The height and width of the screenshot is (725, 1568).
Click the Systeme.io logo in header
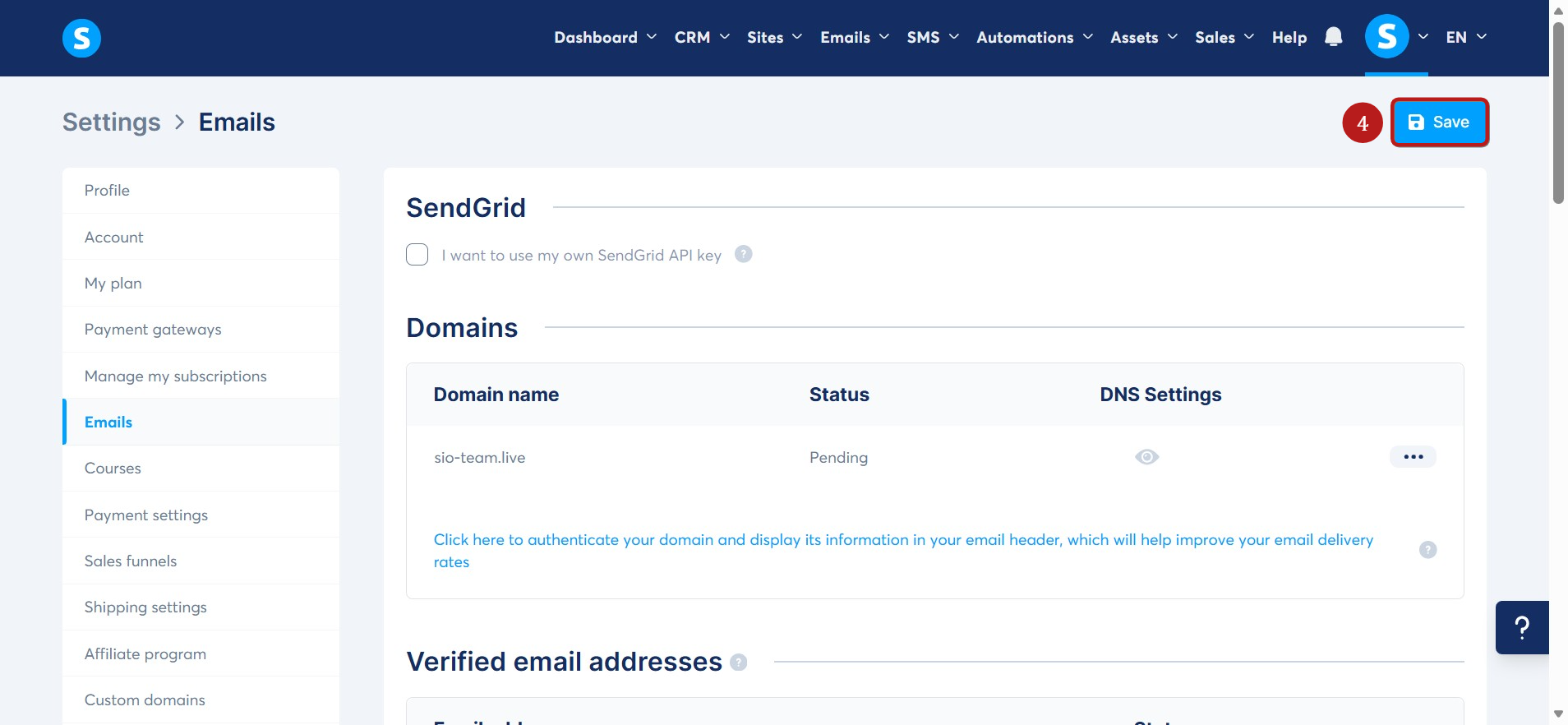[81, 38]
